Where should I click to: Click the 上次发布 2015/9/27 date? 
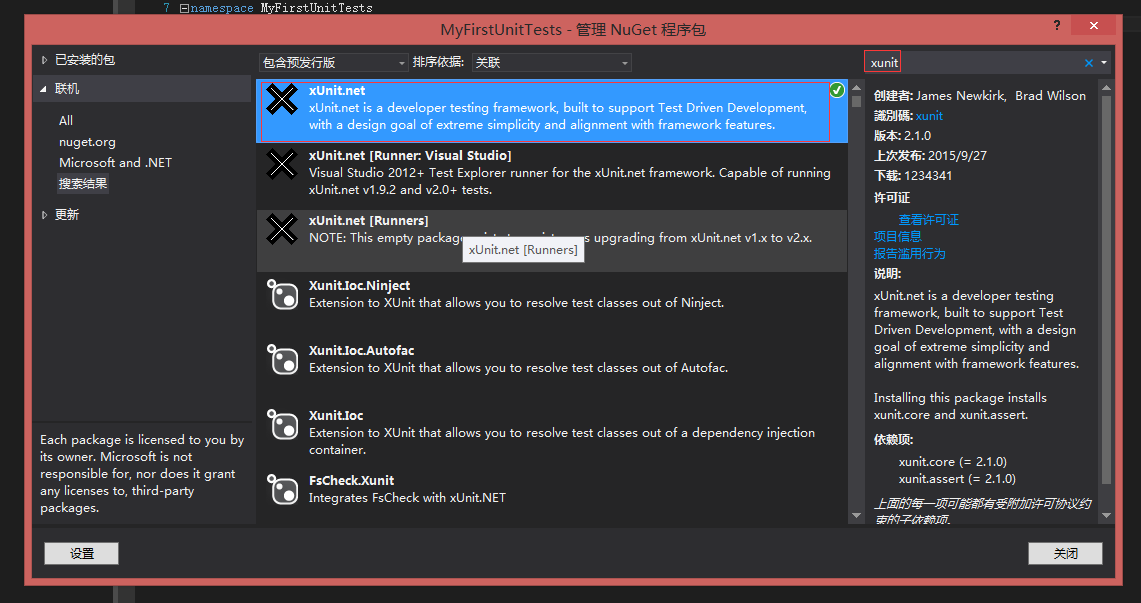tap(930, 156)
